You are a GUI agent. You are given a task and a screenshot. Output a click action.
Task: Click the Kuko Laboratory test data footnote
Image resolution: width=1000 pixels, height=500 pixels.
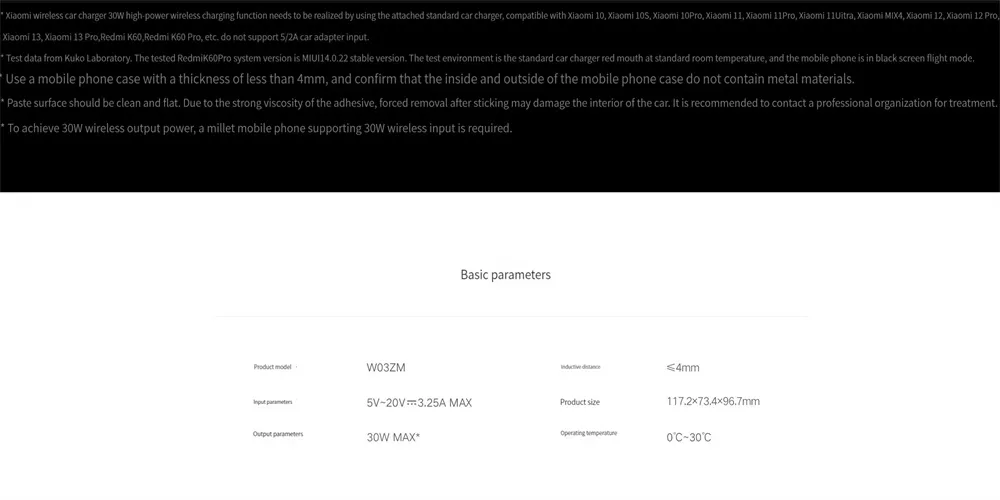488,58
